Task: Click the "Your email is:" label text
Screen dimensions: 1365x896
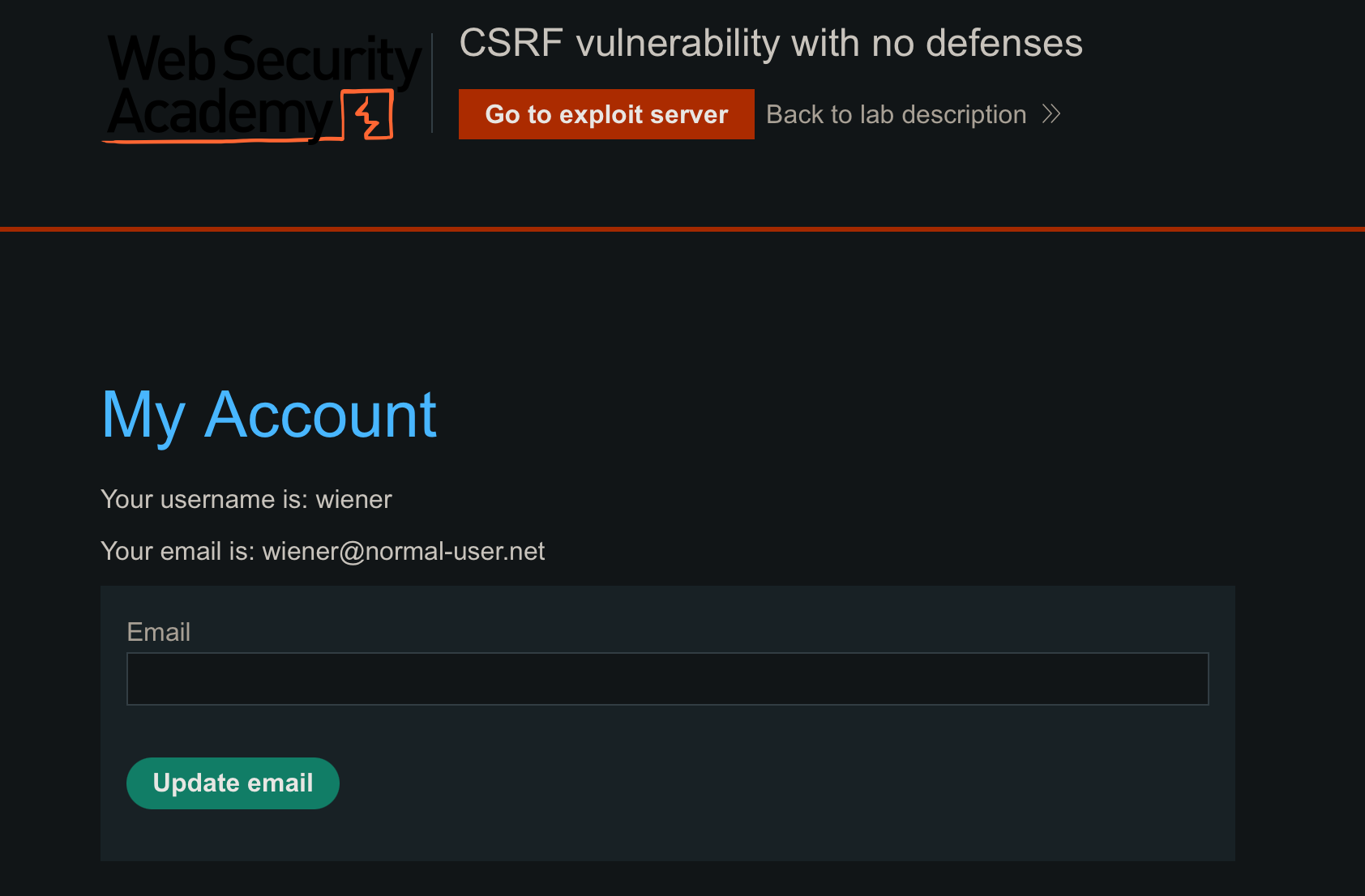Action: 178,552
